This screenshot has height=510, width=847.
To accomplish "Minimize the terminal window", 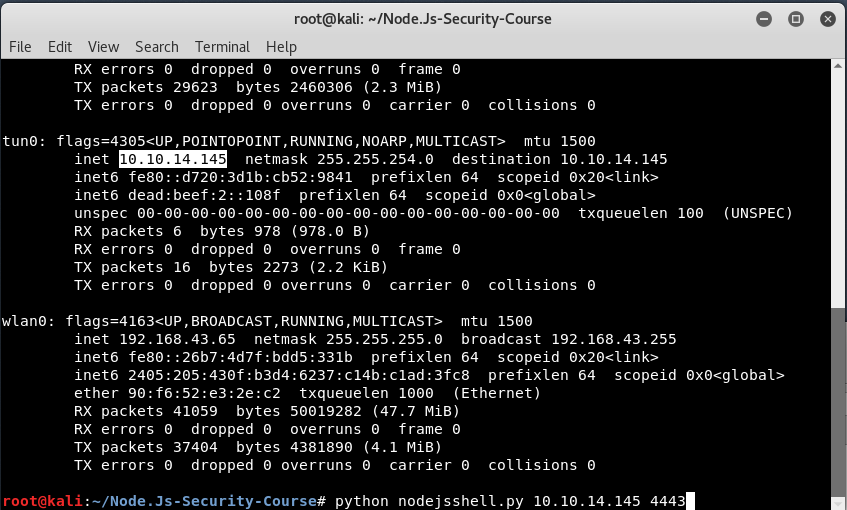I will click(x=764, y=19).
